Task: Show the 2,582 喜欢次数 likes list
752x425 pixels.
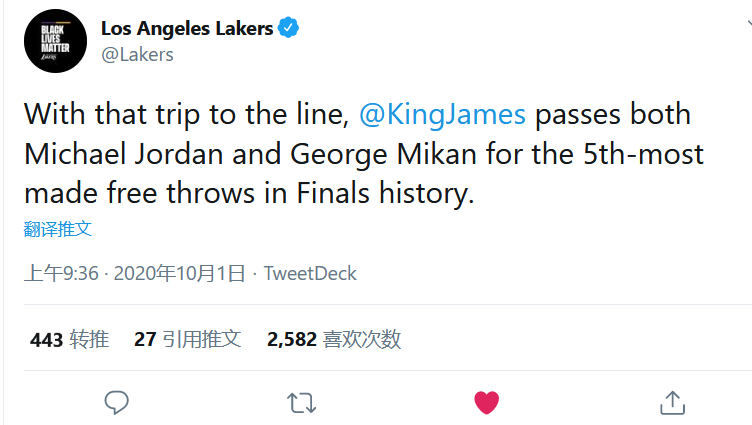Action: tap(334, 339)
